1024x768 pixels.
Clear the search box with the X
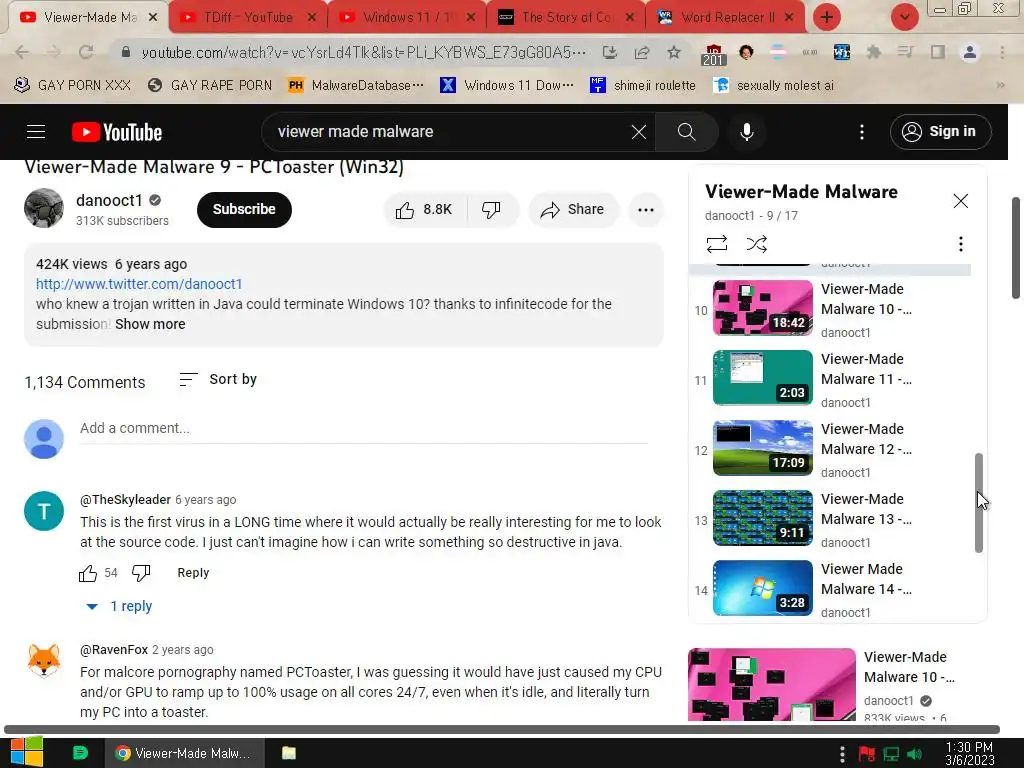tap(639, 132)
